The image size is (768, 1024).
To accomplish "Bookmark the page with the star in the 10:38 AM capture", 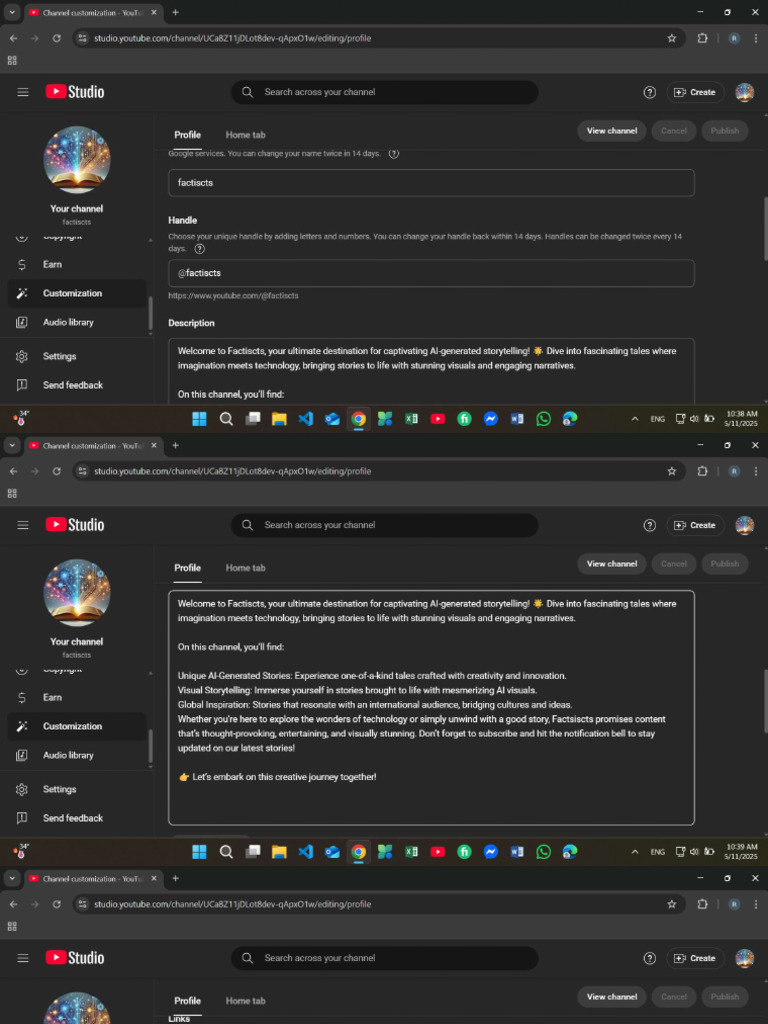I will click(x=671, y=38).
